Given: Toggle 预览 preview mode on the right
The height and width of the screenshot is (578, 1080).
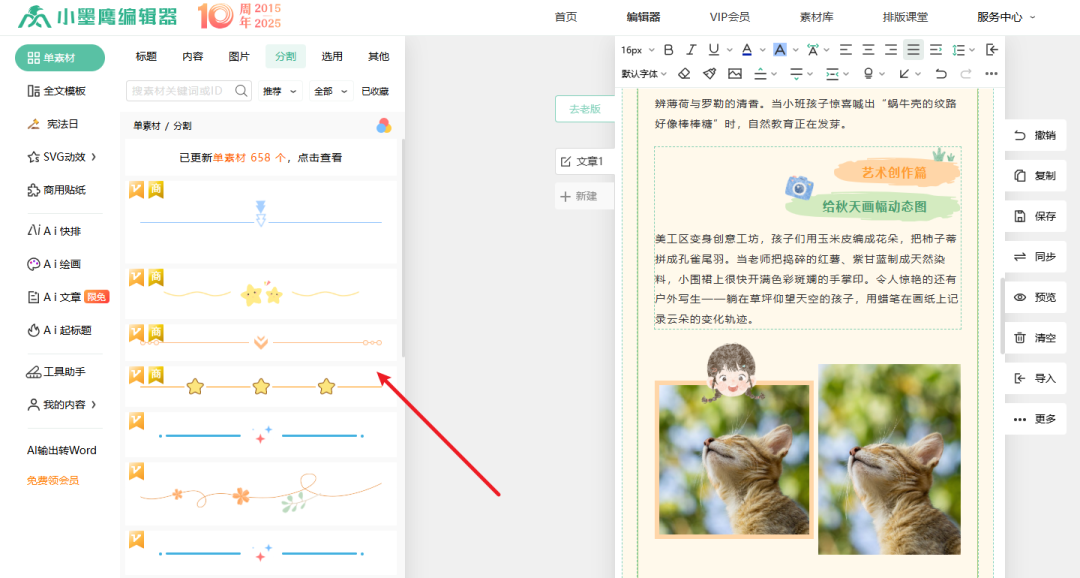Looking at the screenshot, I should coord(1035,297).
